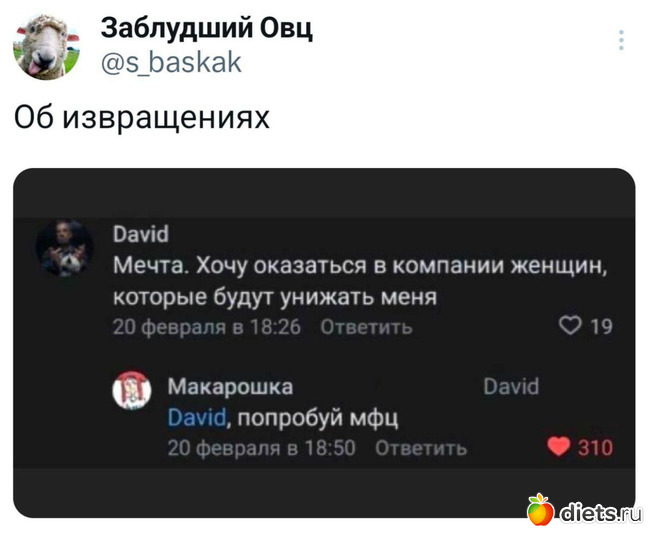
Task: Click Ответить under David's comment
Action: click(x=367, y=327)
